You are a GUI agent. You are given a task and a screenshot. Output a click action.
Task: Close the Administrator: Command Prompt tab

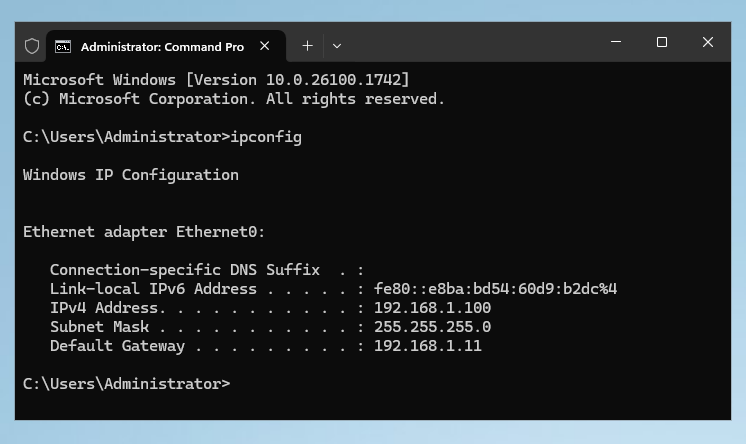[266, 46]
